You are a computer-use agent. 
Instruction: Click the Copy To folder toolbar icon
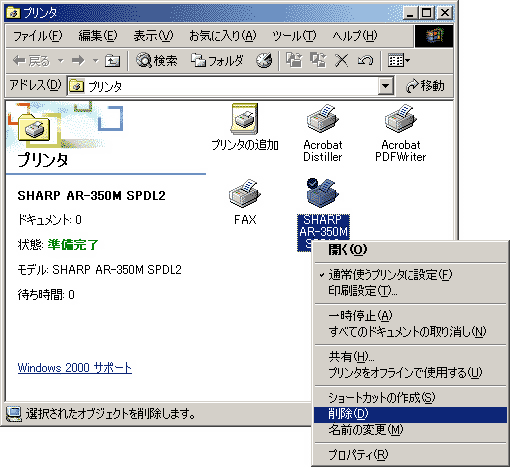318,61
